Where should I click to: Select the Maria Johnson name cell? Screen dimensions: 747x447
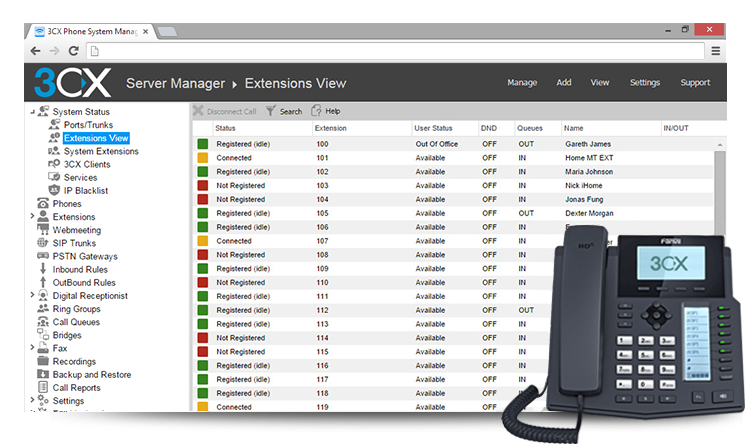tap(589, 172)
